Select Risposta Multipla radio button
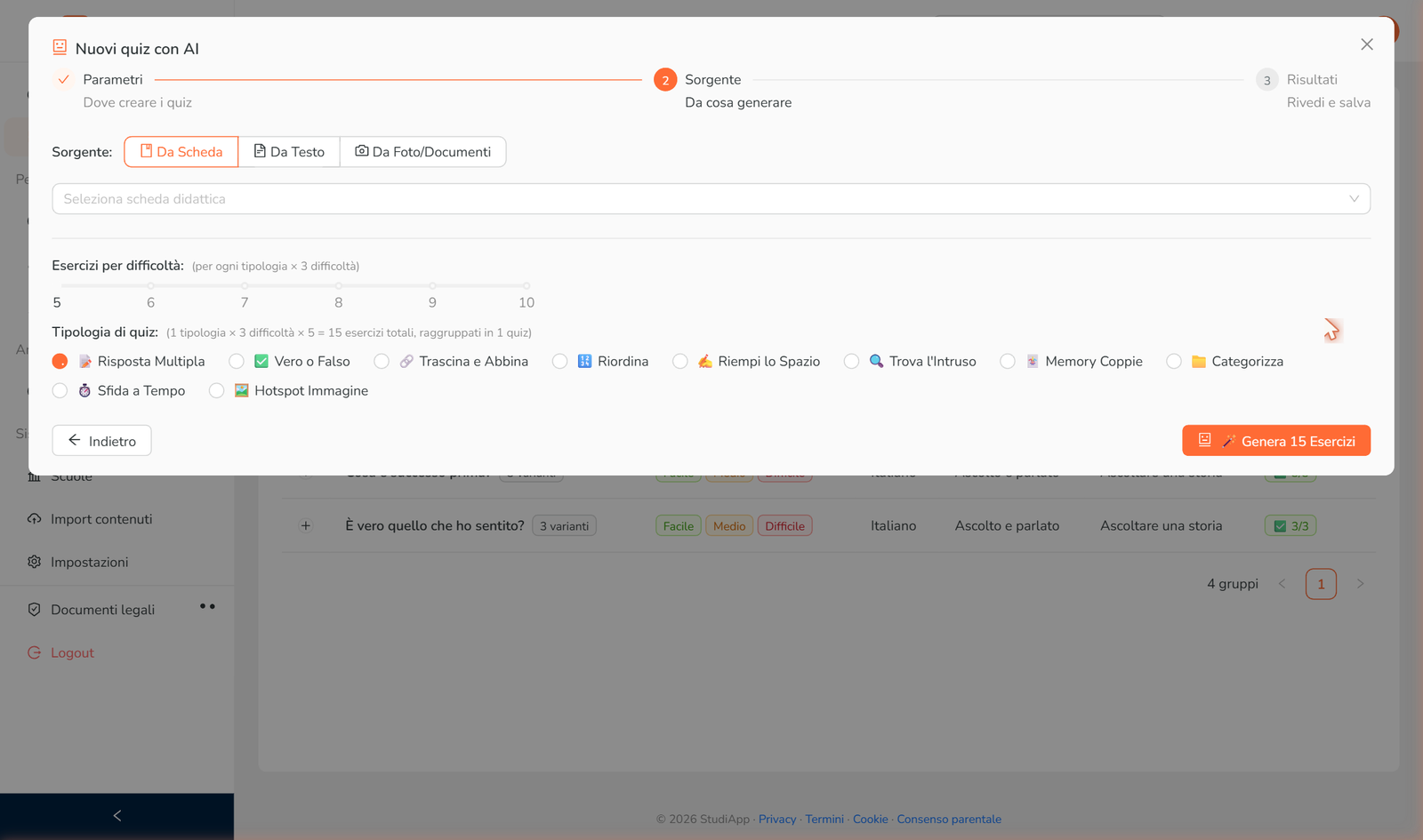Screen dimensions: 1423x840 tap(60, 362)
